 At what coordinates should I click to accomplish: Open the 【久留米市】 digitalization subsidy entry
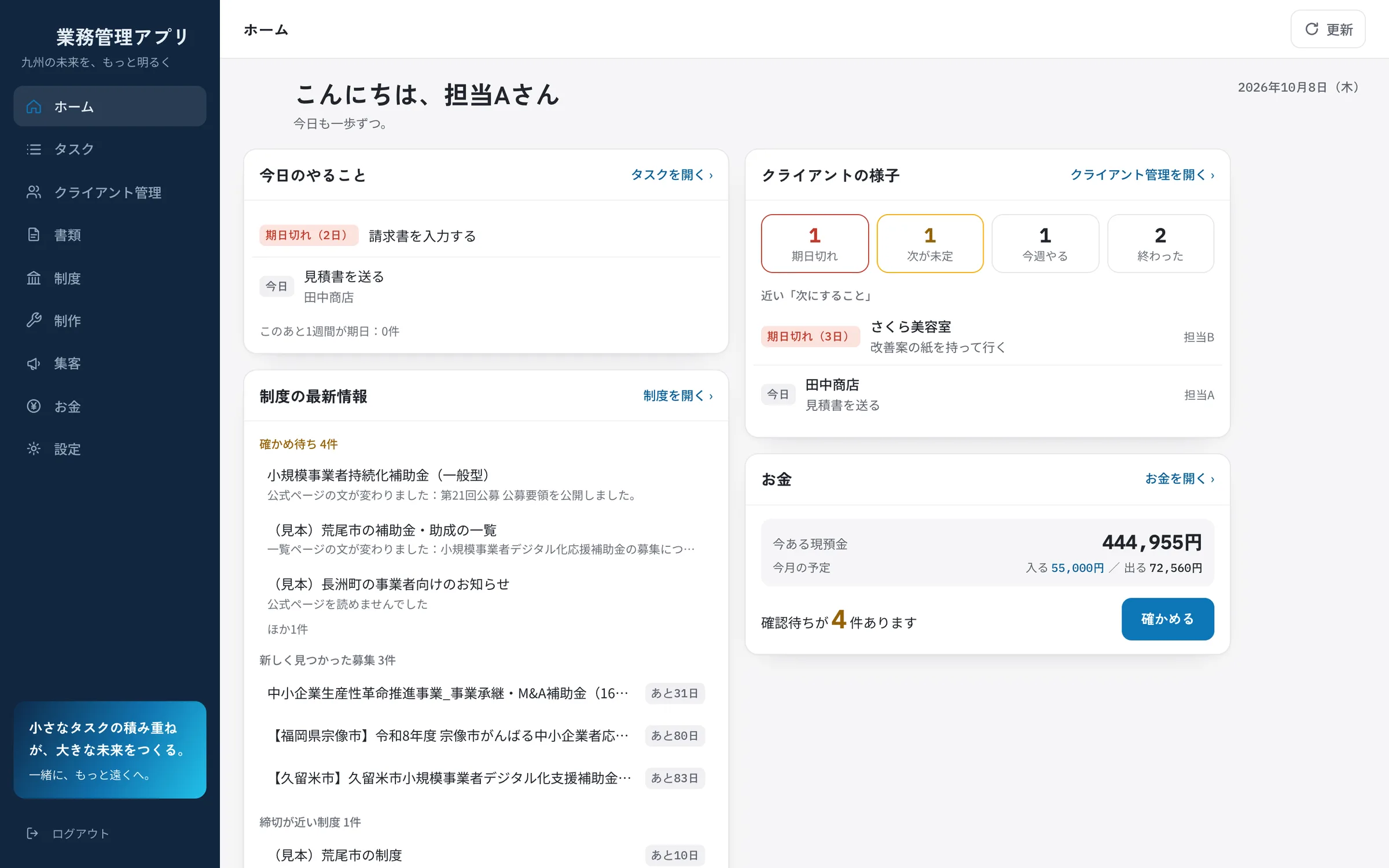pos(486,778)
